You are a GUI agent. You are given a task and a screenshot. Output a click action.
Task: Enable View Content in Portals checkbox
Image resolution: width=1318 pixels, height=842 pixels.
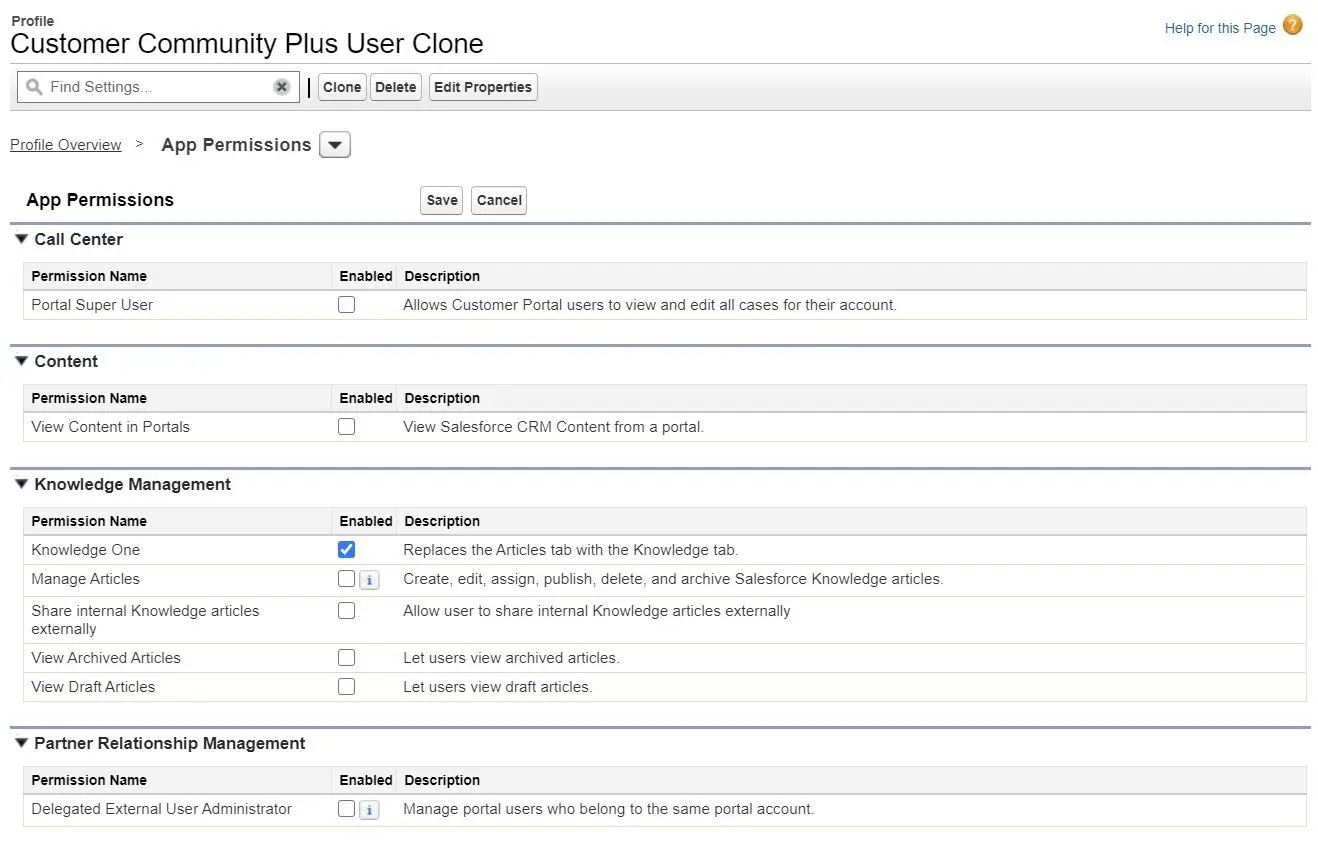pyautogui.click(x=346, y=427)
